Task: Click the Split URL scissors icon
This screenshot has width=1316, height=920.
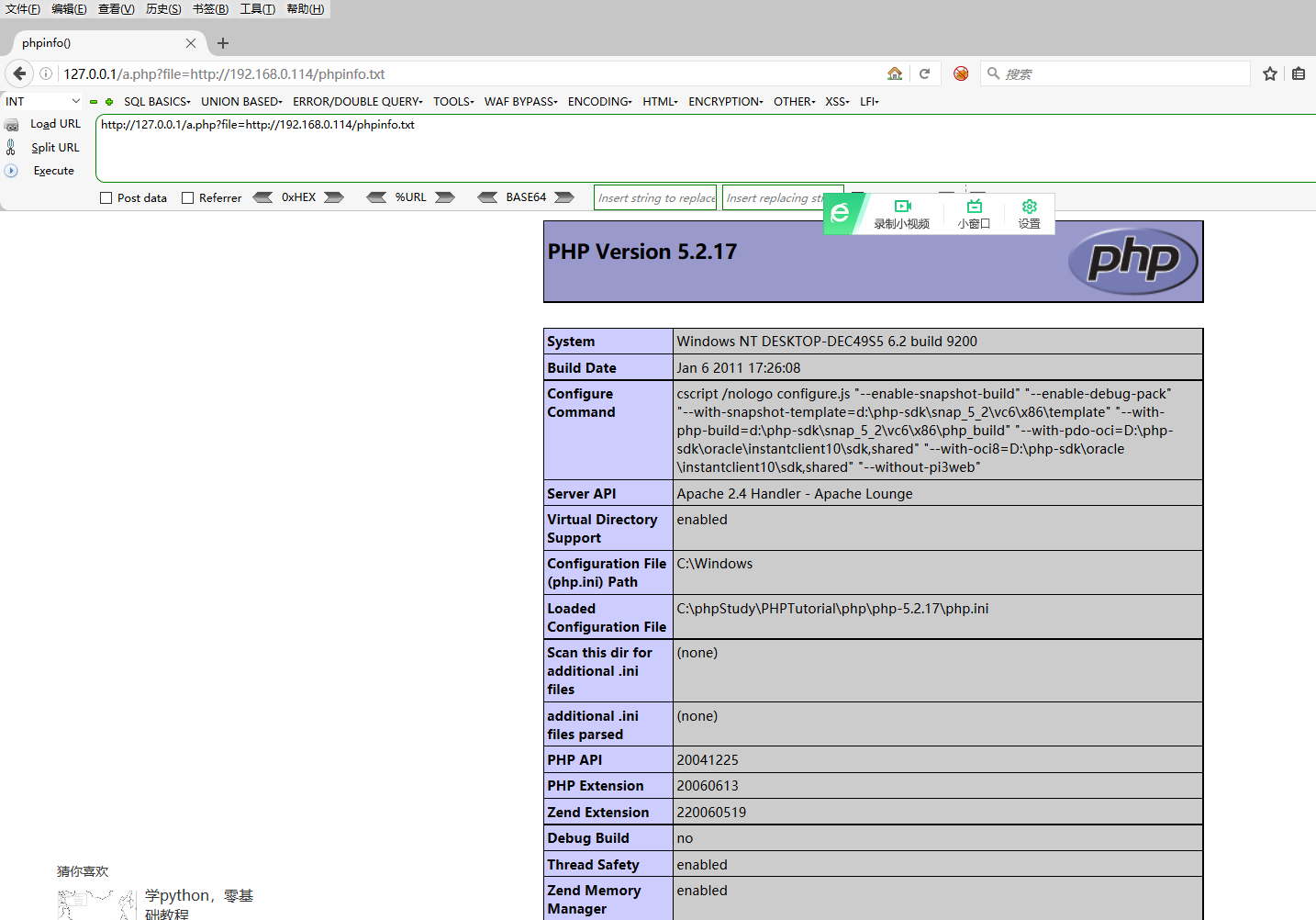Action: [x=11, y=147]
